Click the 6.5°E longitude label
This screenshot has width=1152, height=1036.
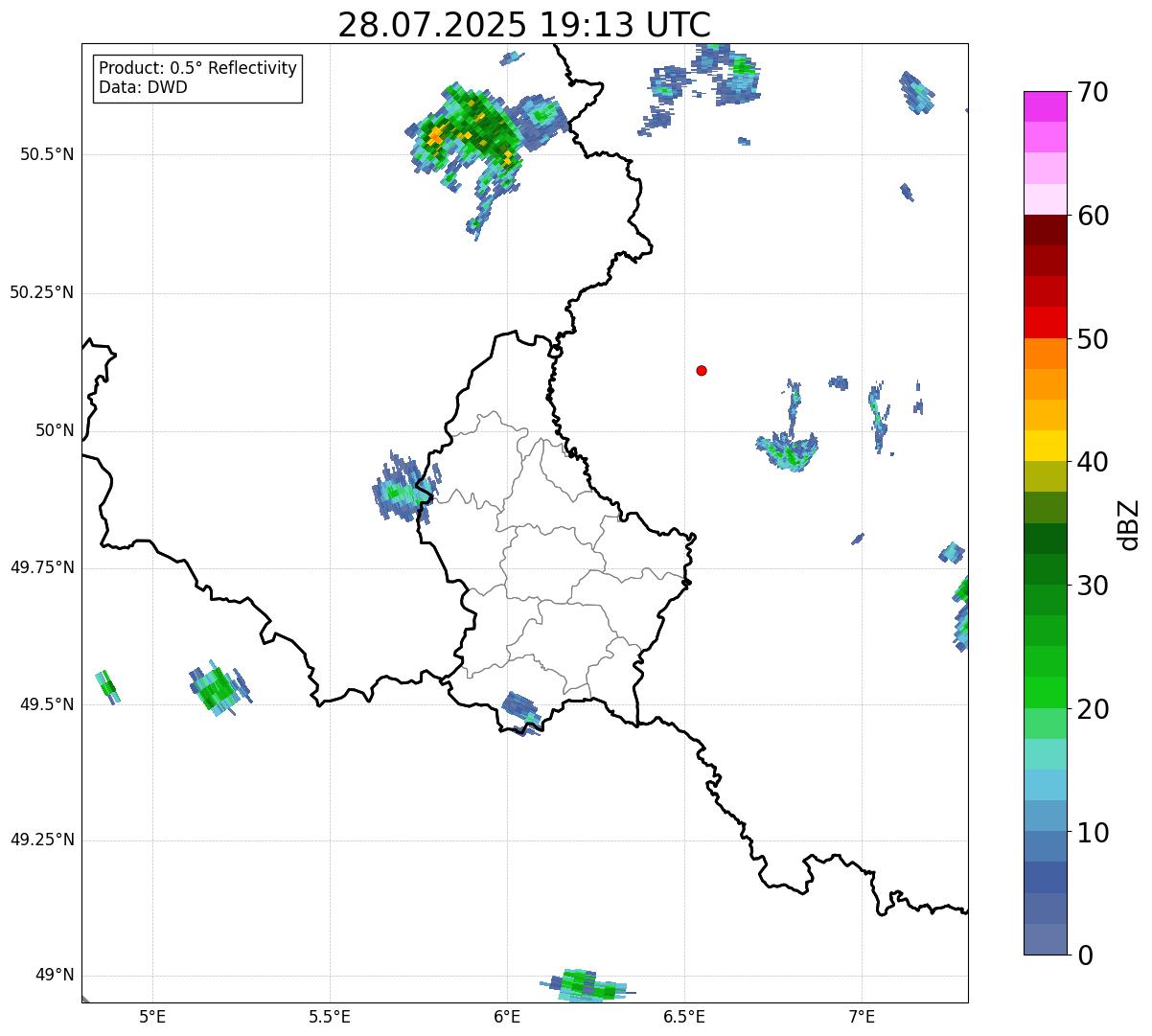[x=684, y=1017]
